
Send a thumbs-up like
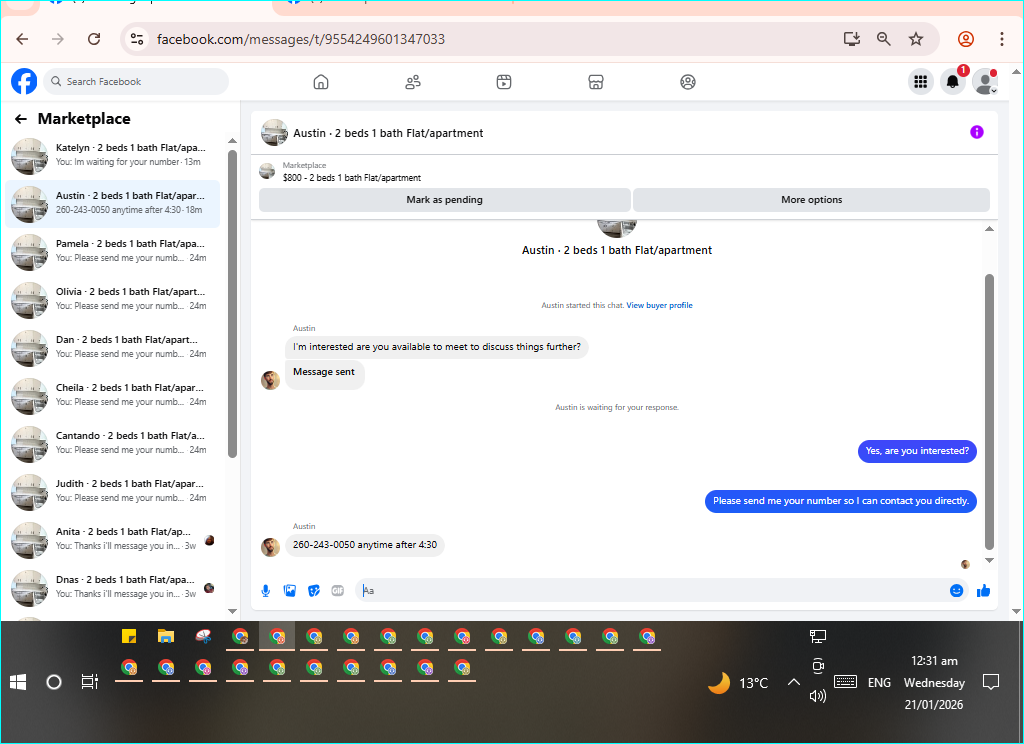tap(984, 591)
